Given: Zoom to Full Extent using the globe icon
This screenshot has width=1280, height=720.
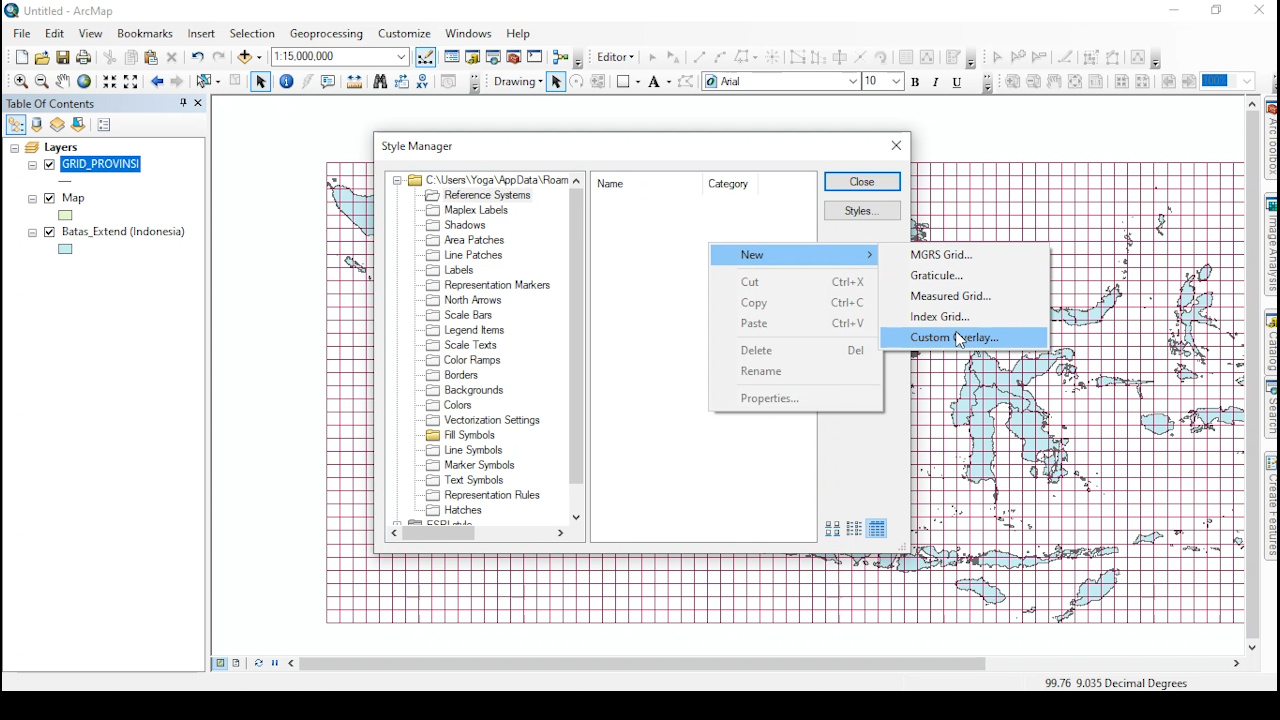Looking at the screenshot, I should pos(84,82).
